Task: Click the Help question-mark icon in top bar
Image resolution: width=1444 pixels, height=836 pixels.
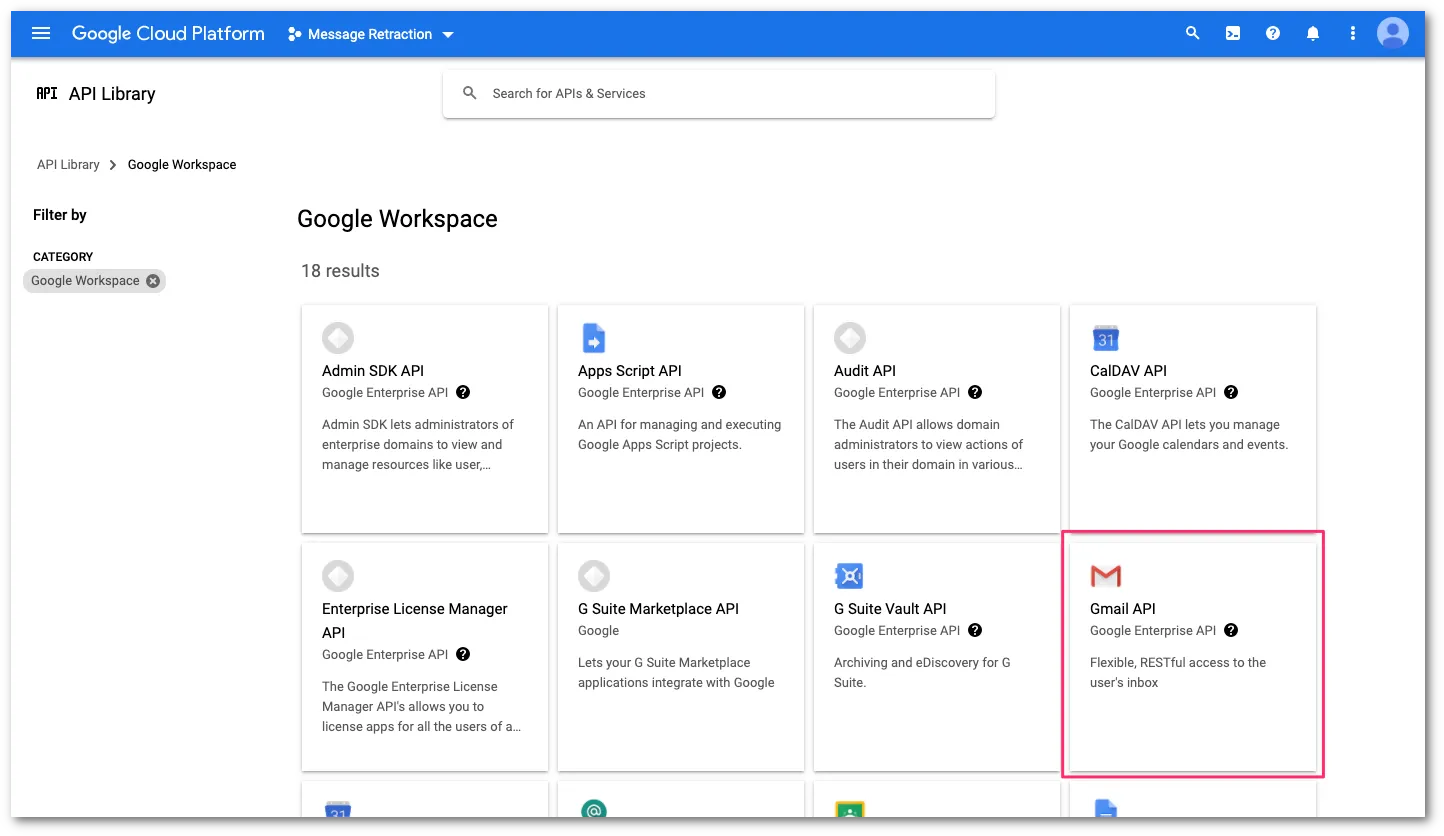Action: tap(1272, 33)
